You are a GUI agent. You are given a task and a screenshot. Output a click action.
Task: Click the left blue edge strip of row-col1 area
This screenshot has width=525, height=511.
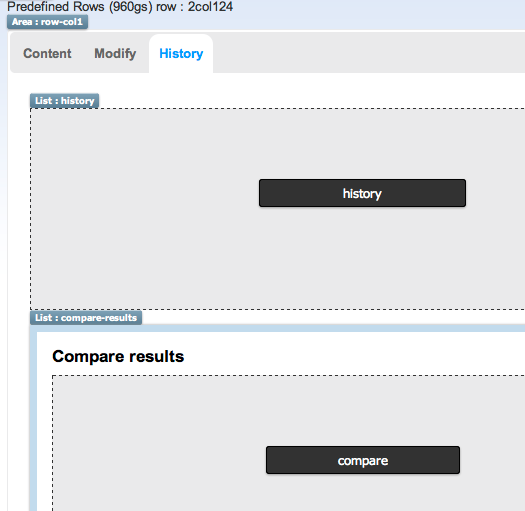pos(3,268)
